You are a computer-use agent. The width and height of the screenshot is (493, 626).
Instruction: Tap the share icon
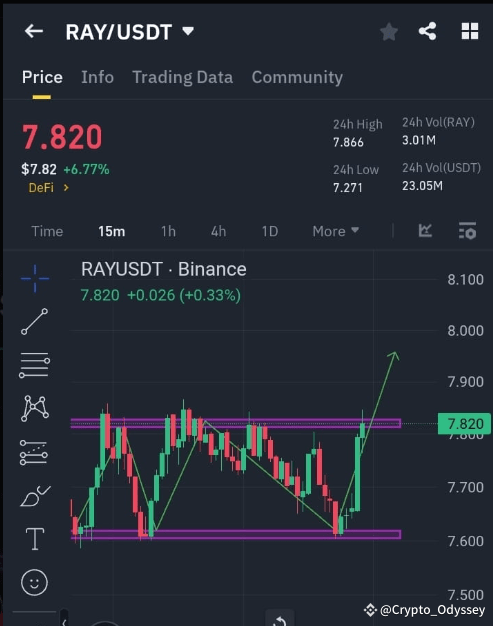pos(427,31)
